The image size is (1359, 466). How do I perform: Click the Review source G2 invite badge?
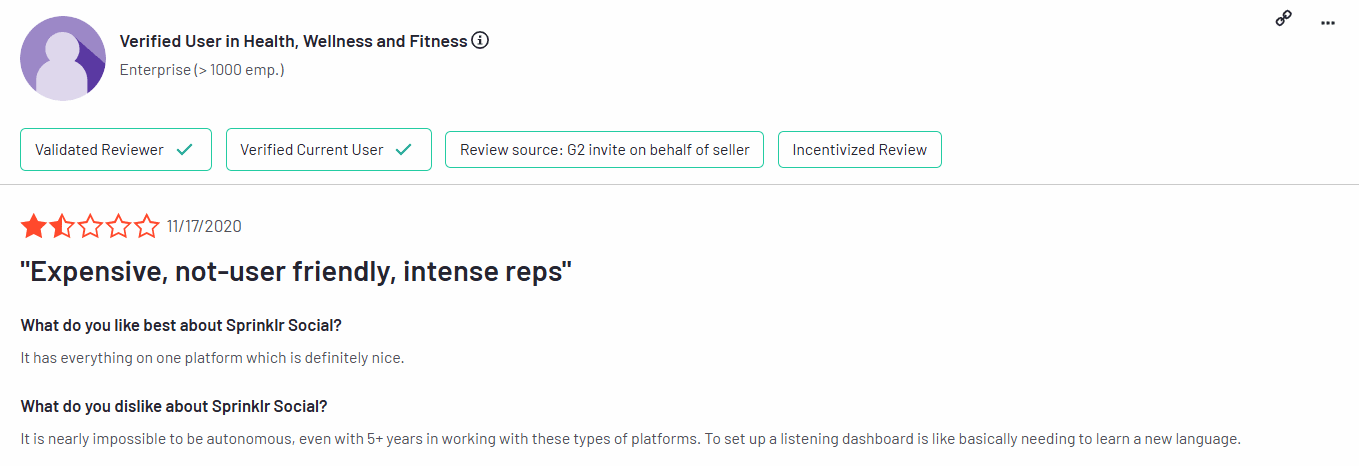604,150
